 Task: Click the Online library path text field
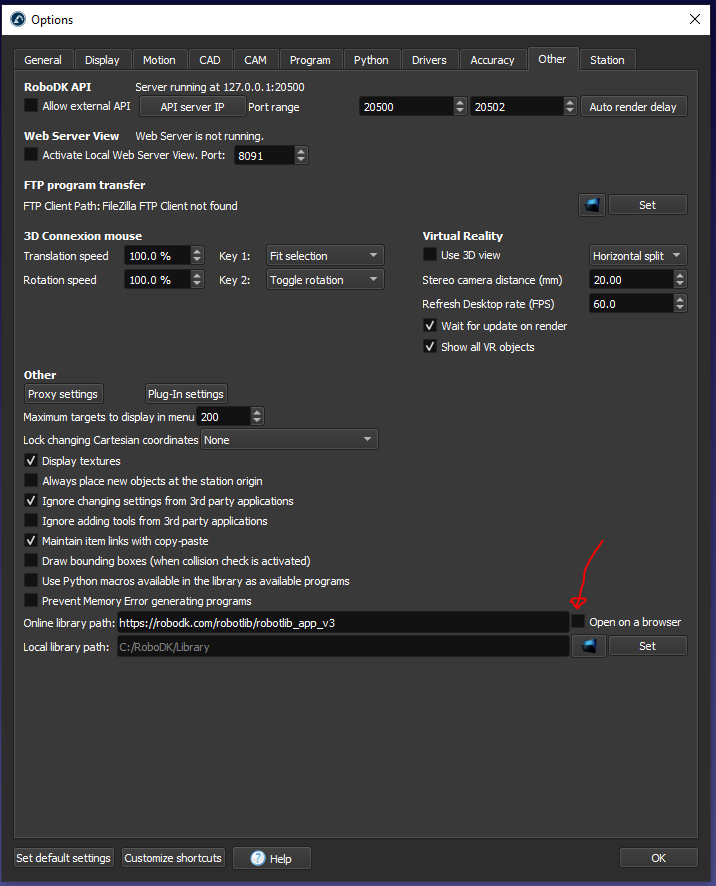340,622
